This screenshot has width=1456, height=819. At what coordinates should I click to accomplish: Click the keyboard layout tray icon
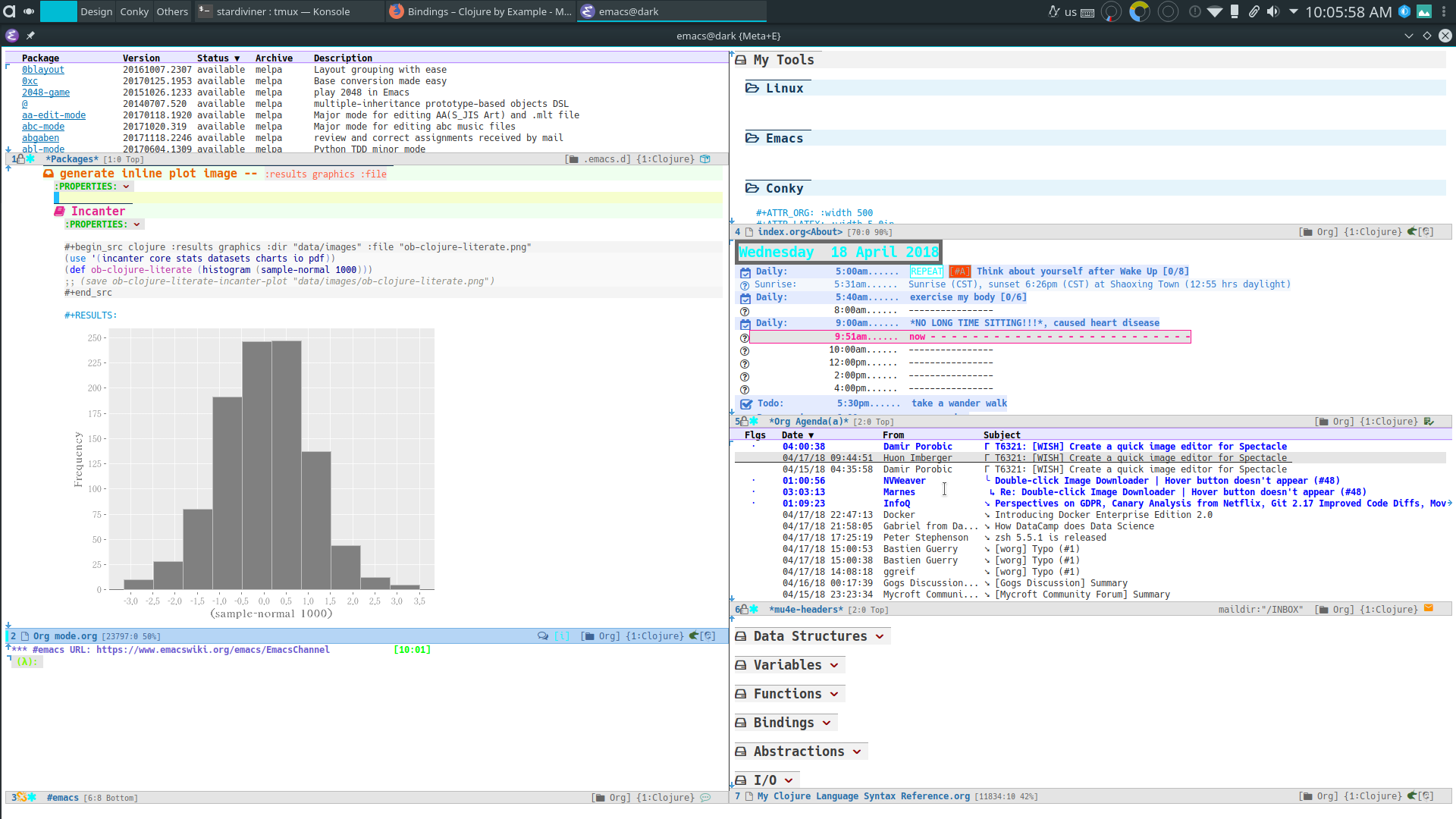coord(1087,12)
